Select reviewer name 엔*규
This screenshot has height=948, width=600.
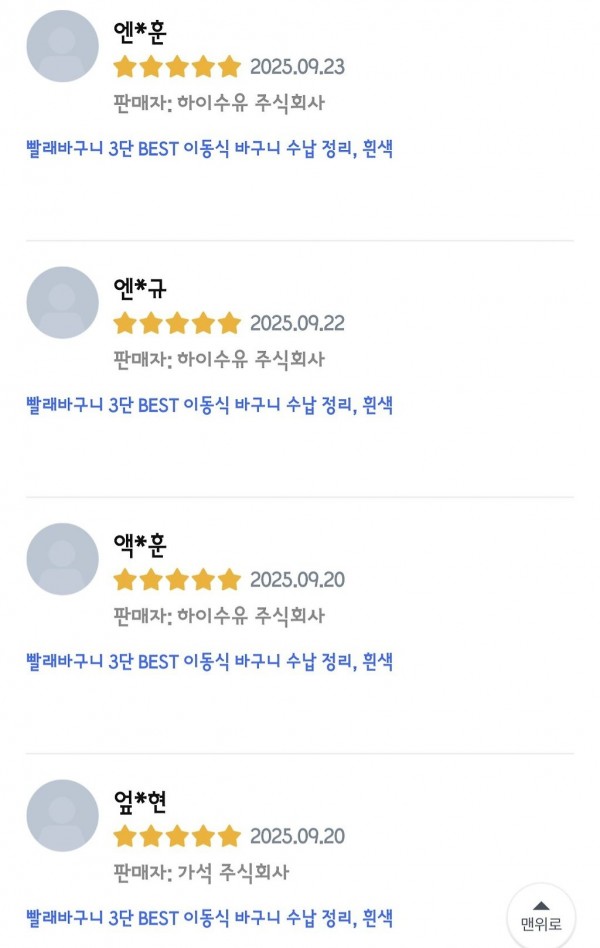pyautogui.click(x=140, y=288)
